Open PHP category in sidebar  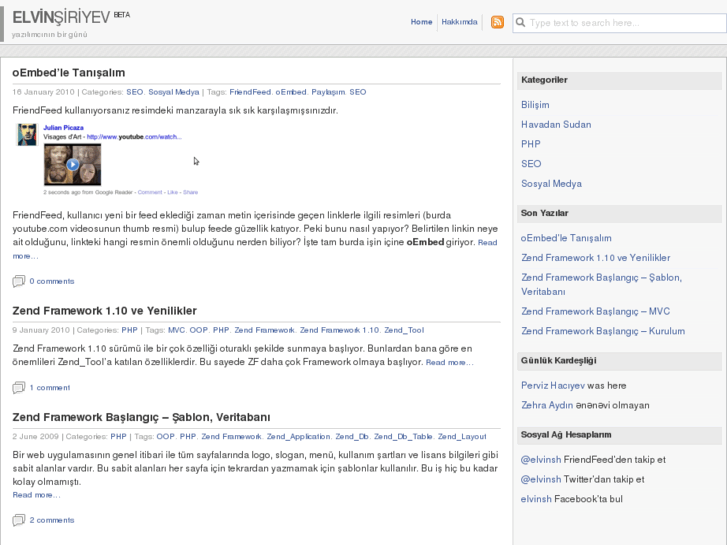pyautogui.click(x=530, y=144)
